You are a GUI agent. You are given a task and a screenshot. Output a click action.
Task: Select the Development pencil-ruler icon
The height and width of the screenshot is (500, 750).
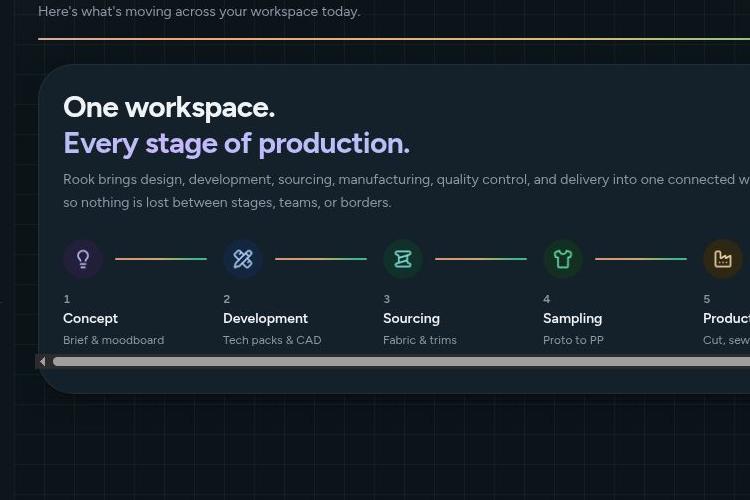[243, 259]
